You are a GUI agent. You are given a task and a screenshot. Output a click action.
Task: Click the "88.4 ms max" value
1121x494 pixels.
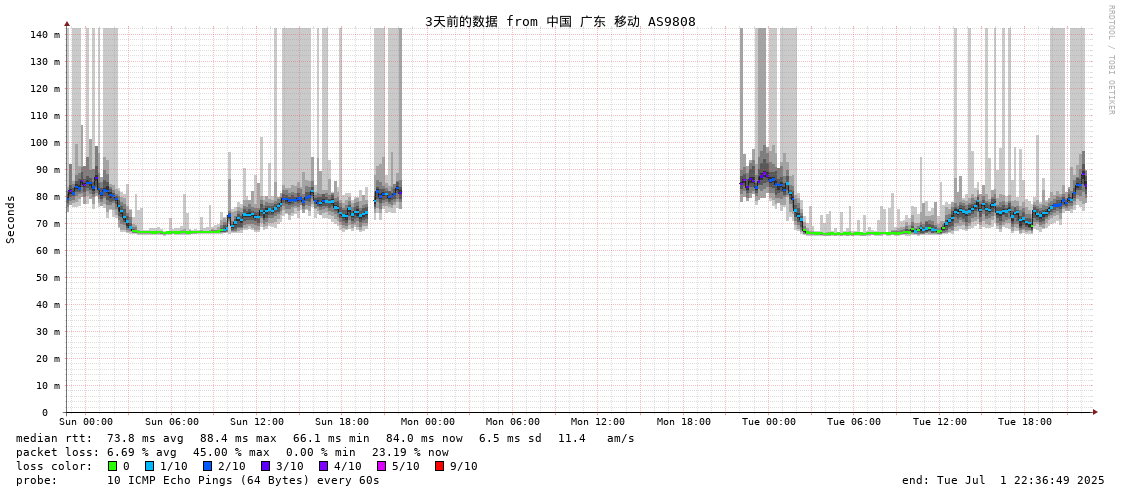coord(238,438)
